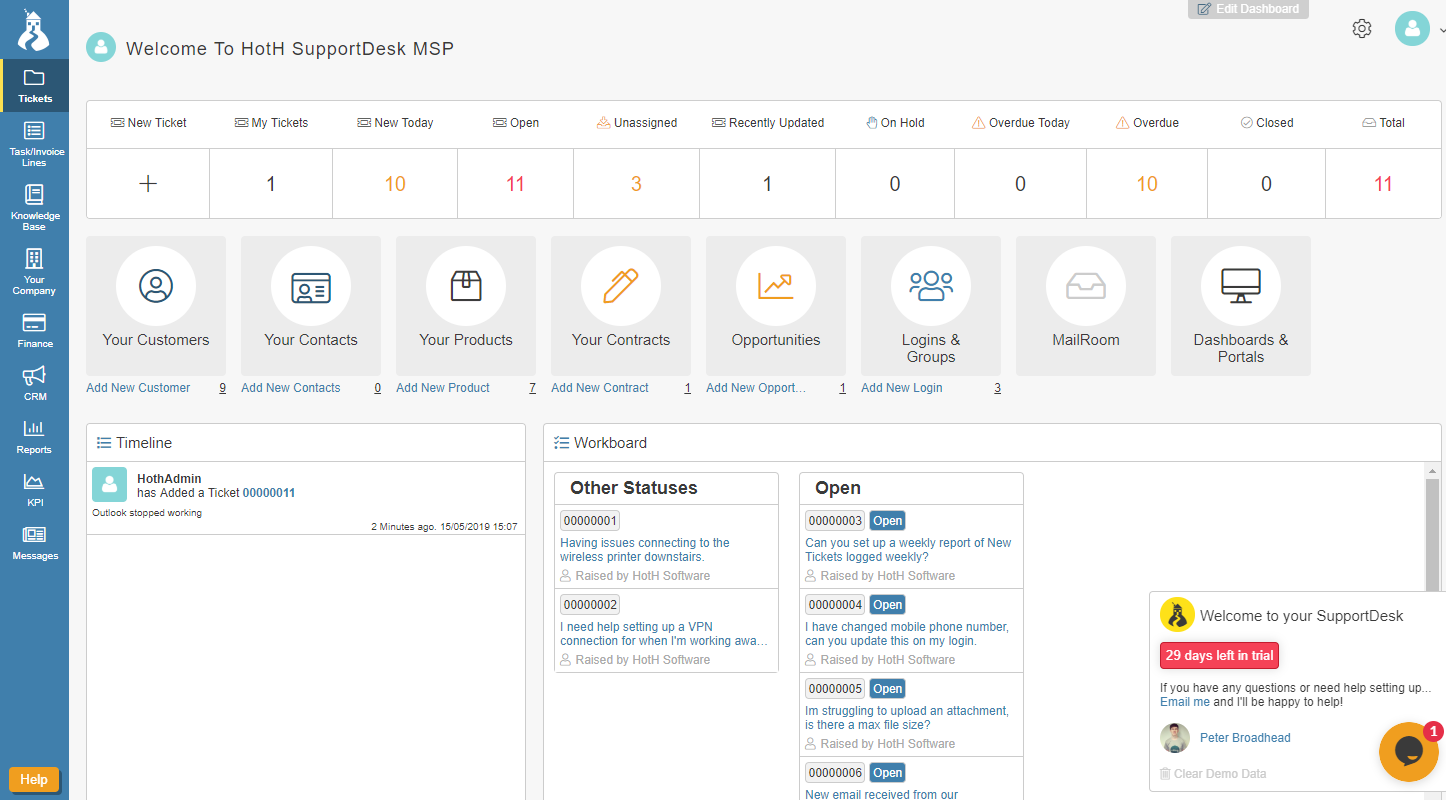Viewport: 1446px width, 800px height.
Task: Click the Workboard scrollbar
Action: (x=1432, y=535)
